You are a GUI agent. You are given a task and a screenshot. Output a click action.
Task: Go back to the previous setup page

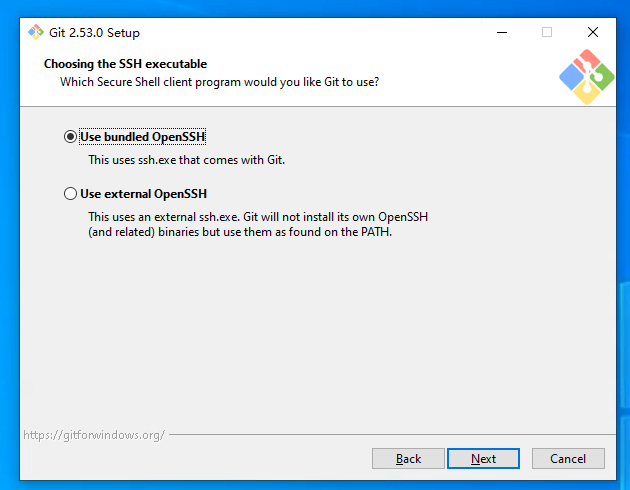point(408,459)
